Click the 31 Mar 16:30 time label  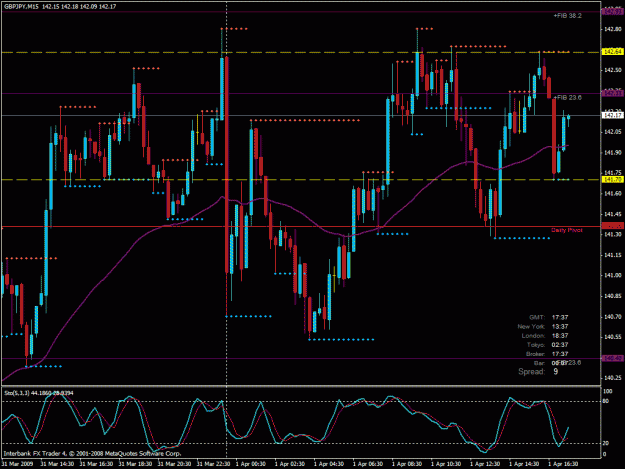(x=96, y=464)
